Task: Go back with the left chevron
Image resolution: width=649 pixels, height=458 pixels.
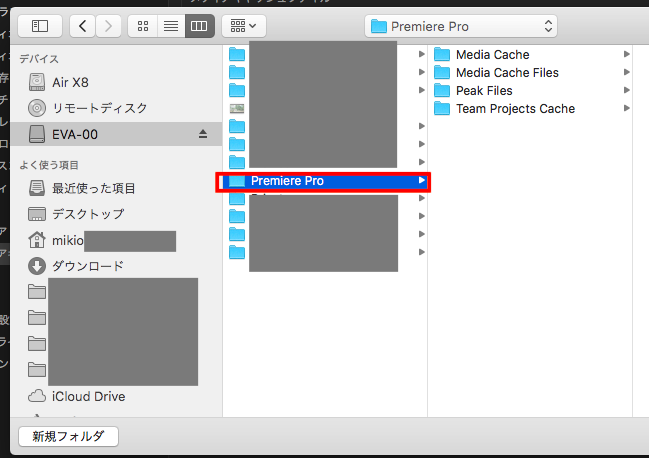Action: (82, 26)
